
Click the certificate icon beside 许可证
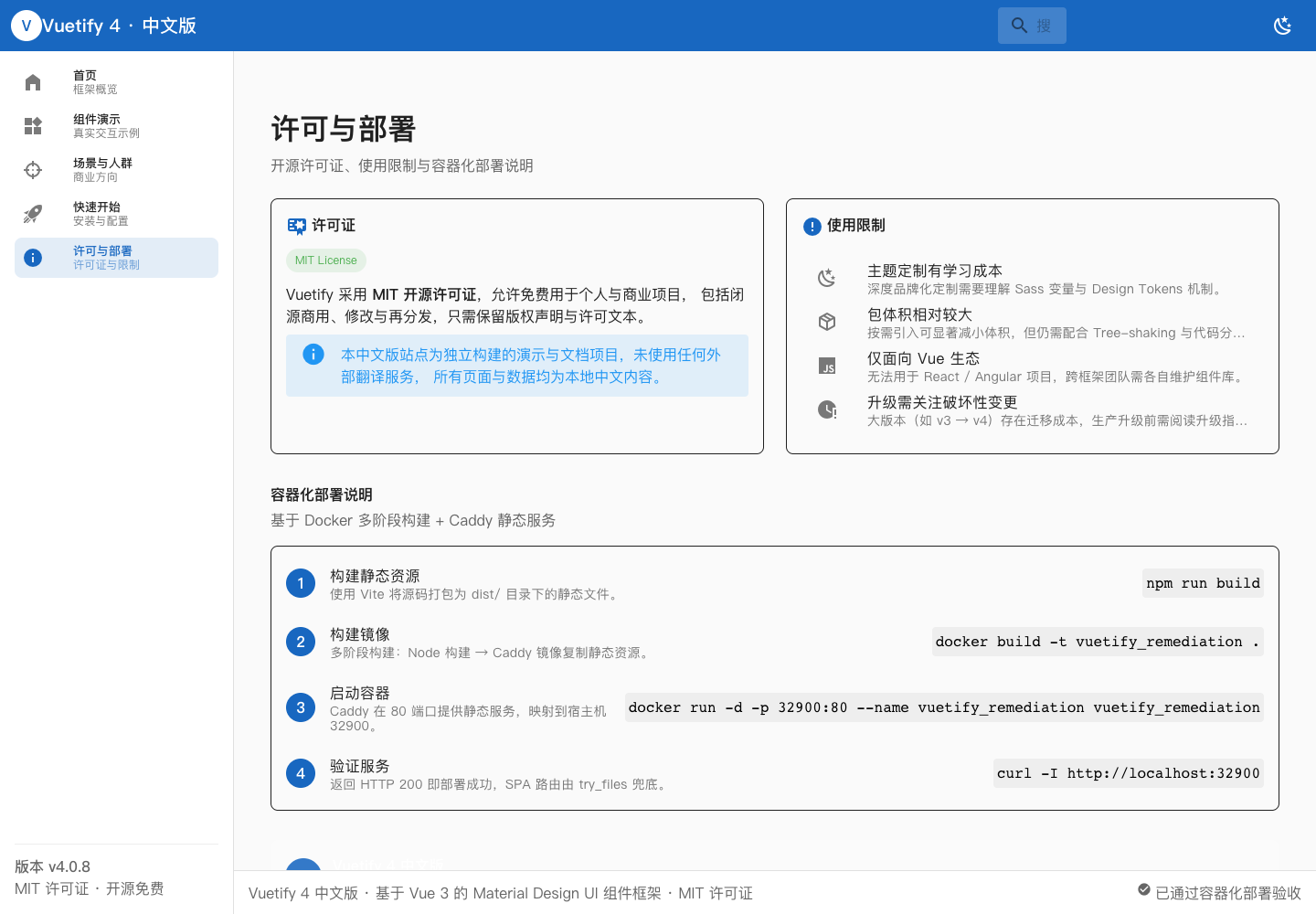[296, 226]
